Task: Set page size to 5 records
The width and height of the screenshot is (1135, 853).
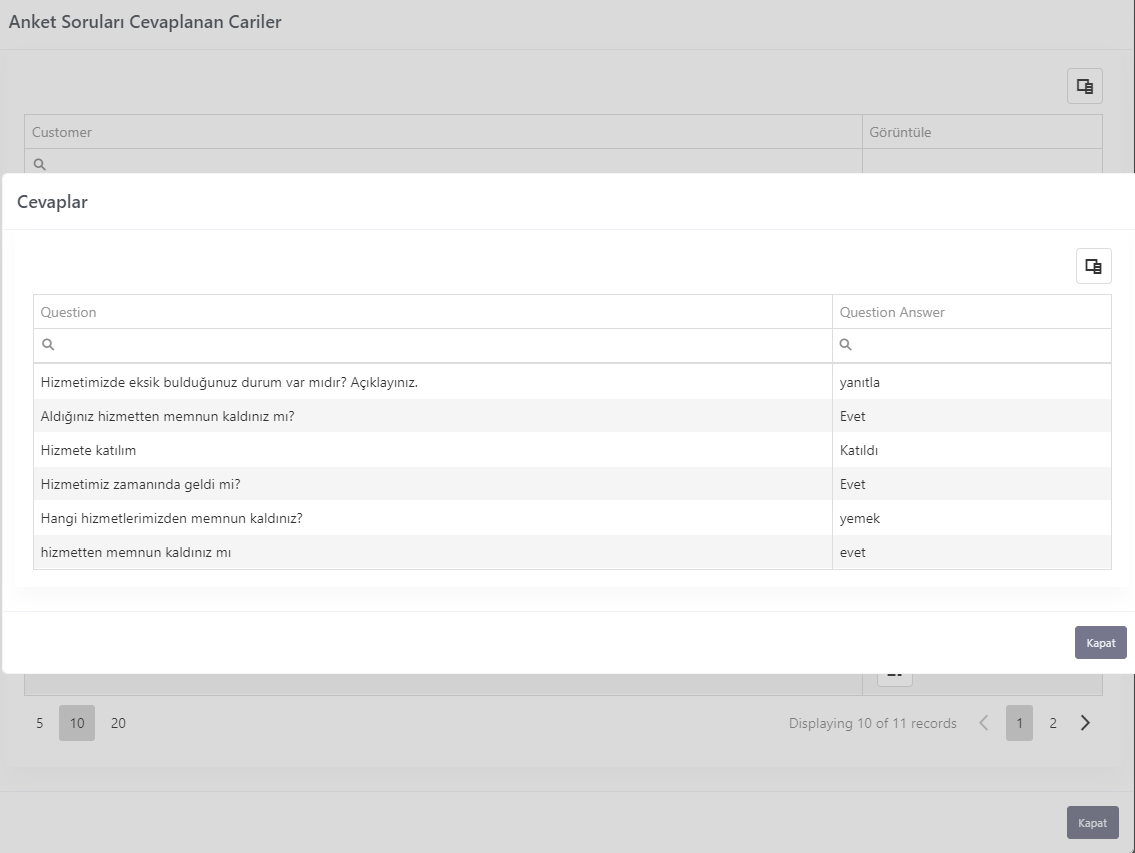Action: point(40,723)
